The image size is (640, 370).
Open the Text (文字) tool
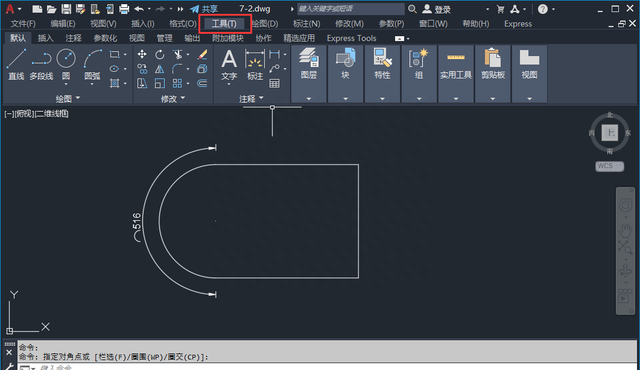tap(229, 64)
